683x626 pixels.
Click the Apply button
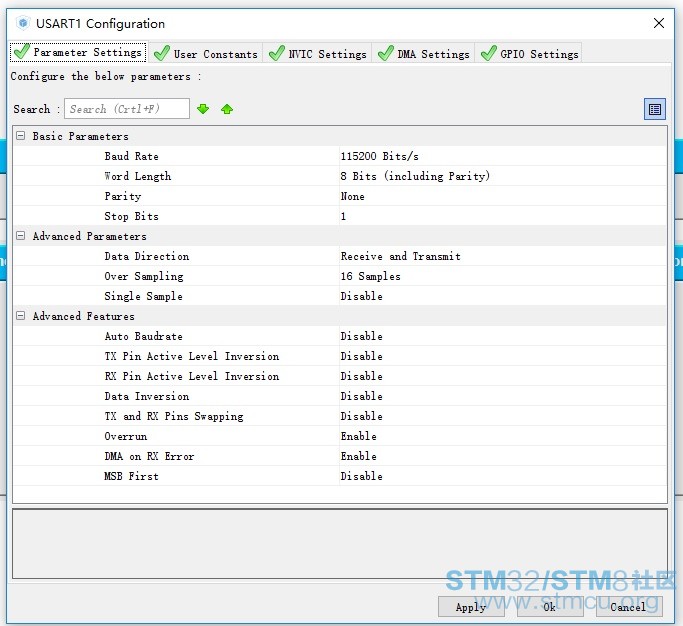tap(471, 606)
